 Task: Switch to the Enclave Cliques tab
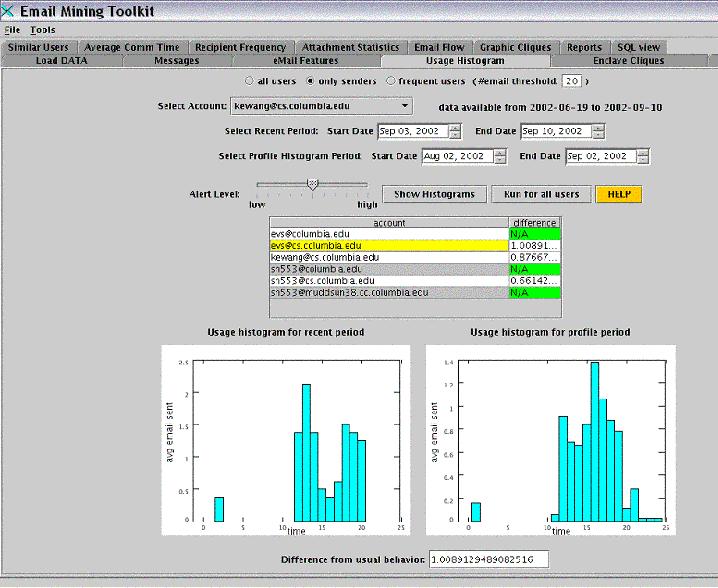coord(628,60)
